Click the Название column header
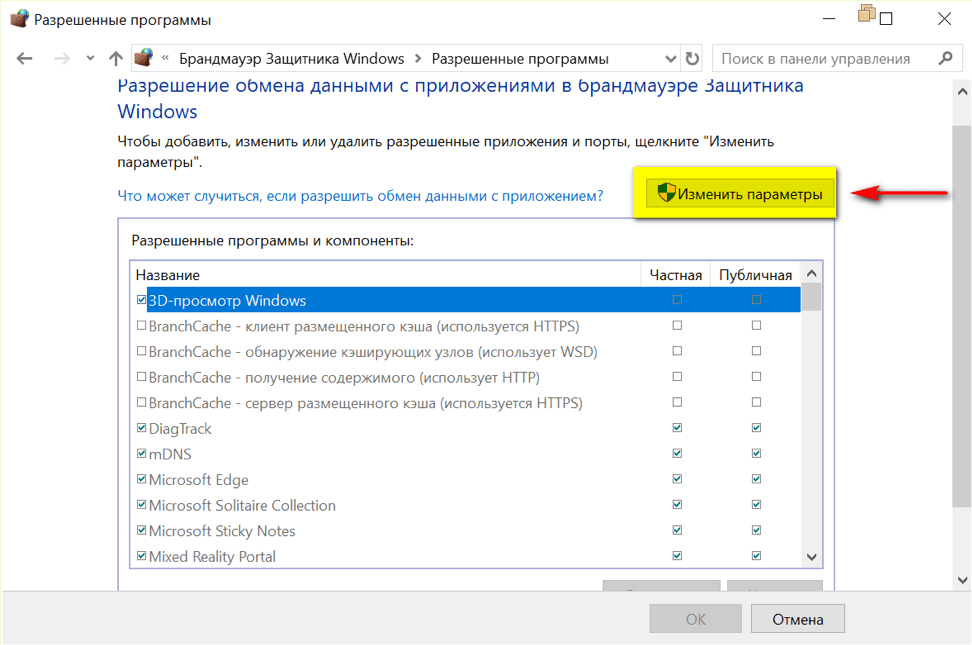This screenshot has height=645, width=972. 168,275
